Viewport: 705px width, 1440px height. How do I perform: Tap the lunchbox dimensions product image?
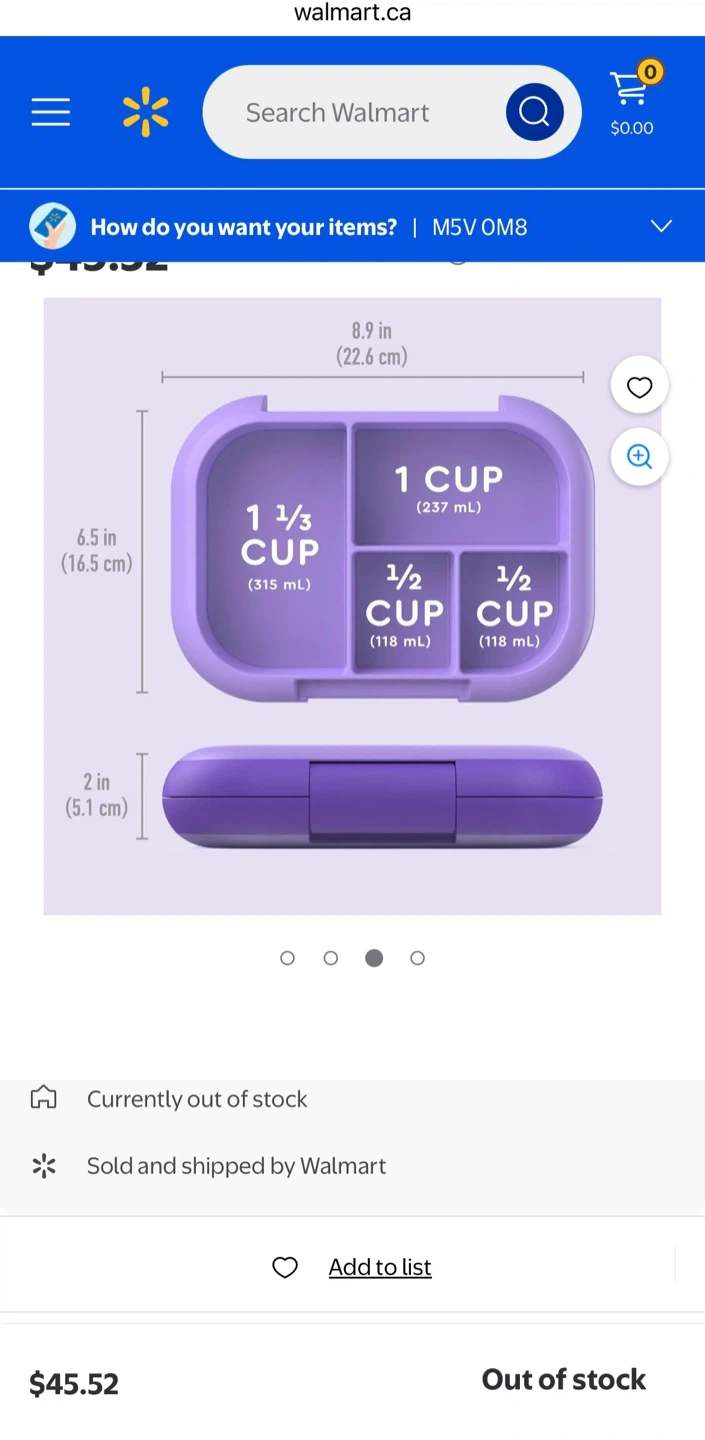[x=352, y=606]
